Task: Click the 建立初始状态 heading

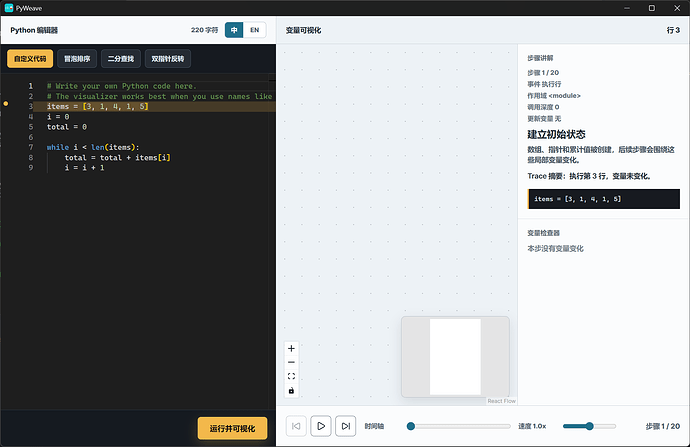Action: [556, 134]
